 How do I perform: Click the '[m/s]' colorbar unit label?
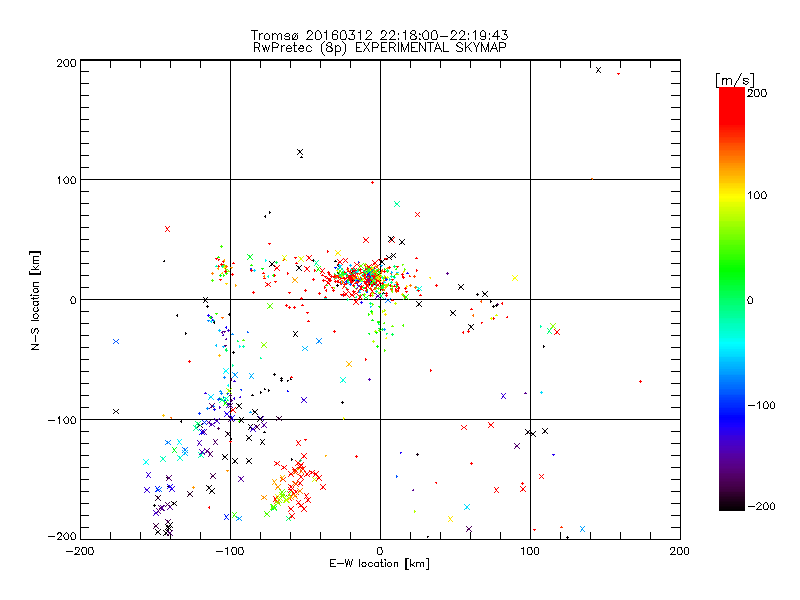(x=735, y=80)
